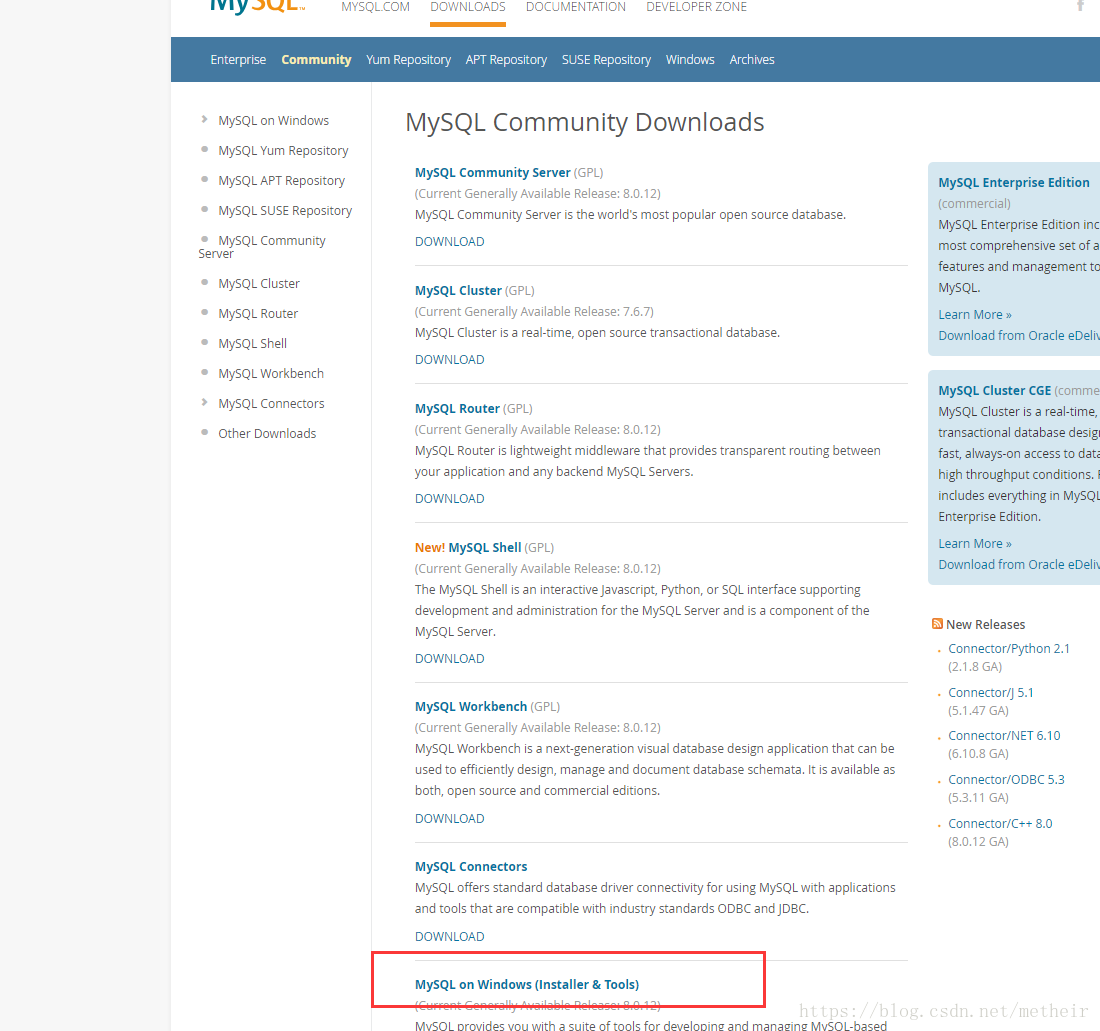Click the MySQL logo

[257, 7]
